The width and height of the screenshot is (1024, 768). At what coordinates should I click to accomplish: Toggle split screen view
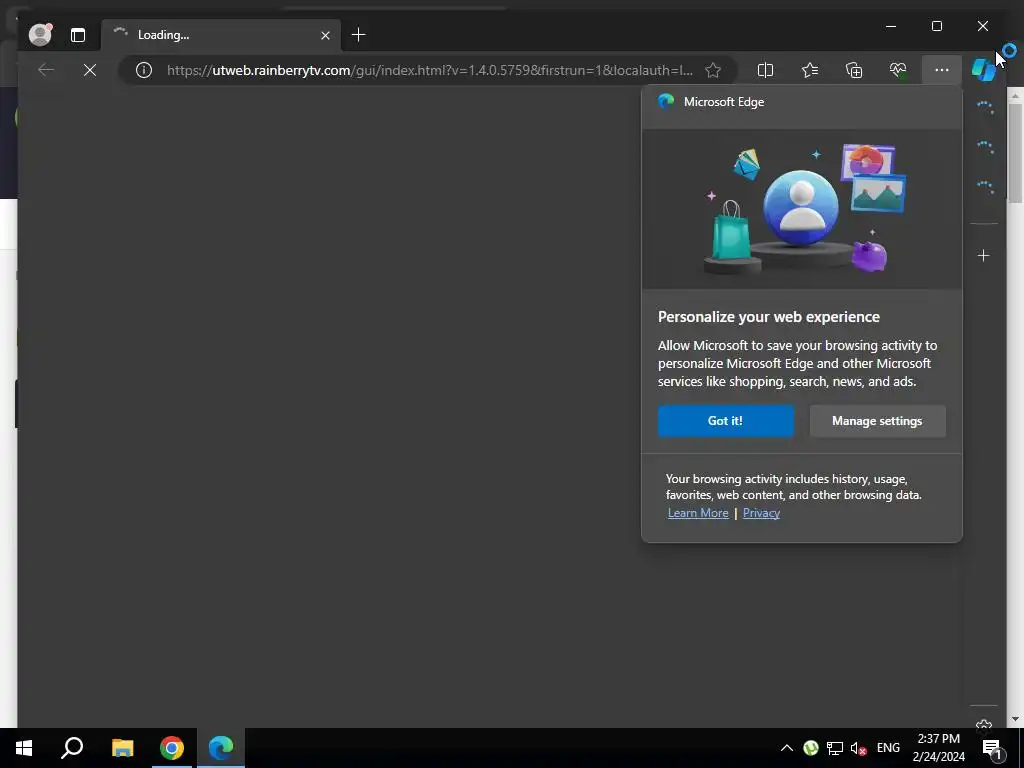[765, 70]
